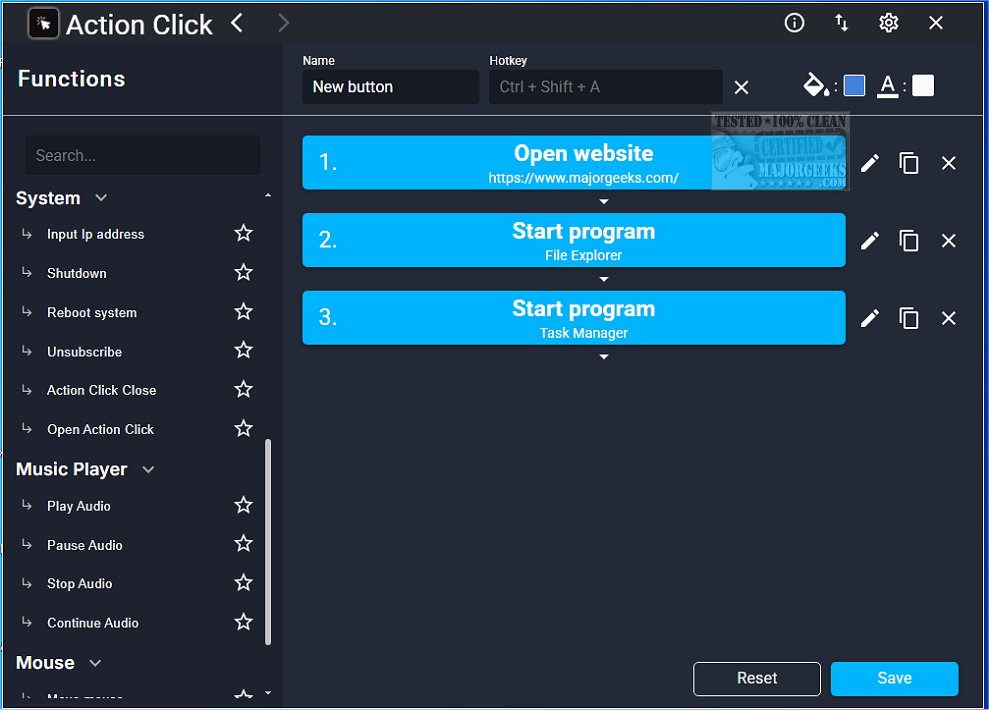
Task: Choose the Action Click Close function
Action: (101, 390)
